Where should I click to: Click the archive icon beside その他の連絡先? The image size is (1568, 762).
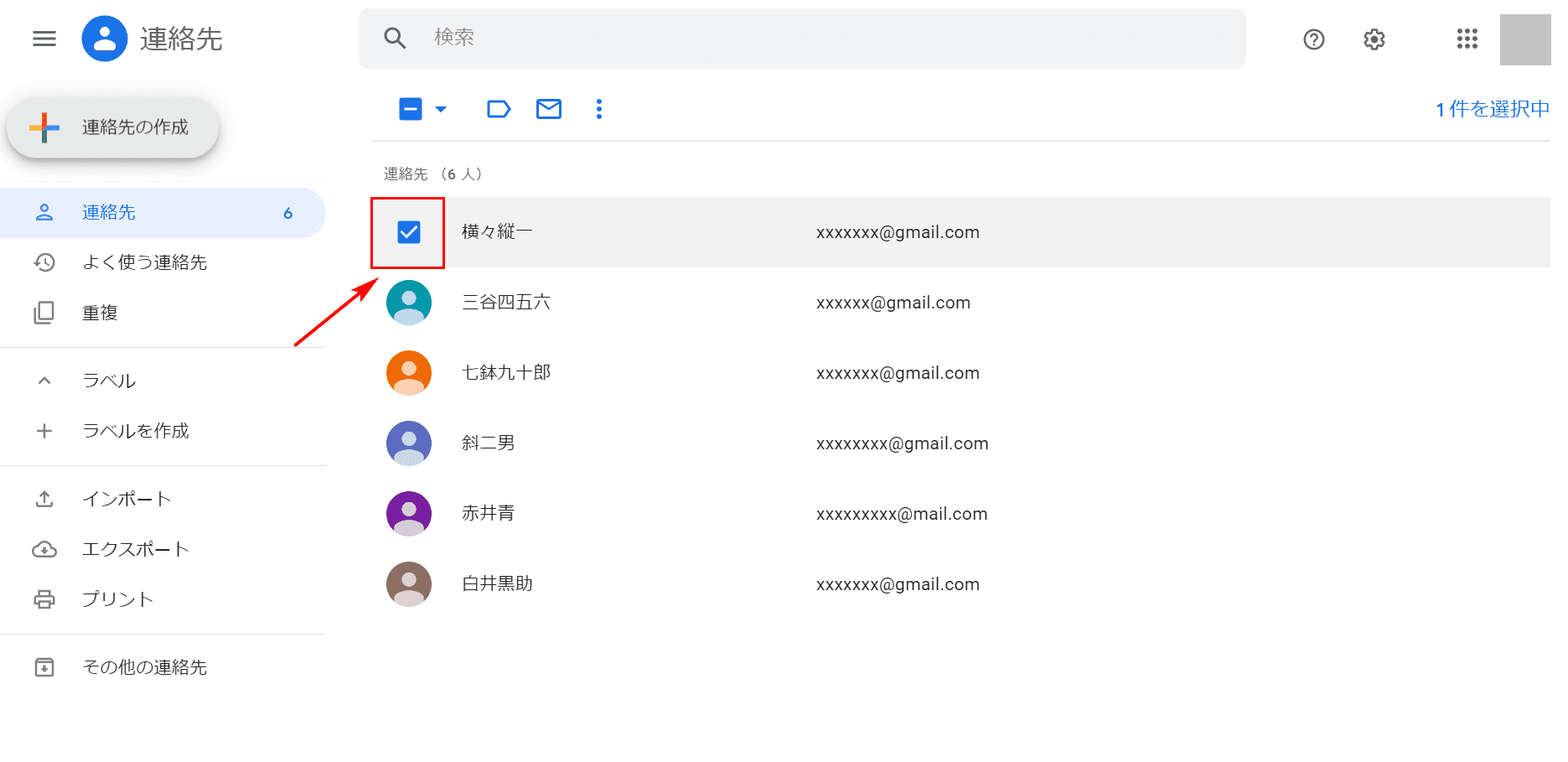(44, 668)
